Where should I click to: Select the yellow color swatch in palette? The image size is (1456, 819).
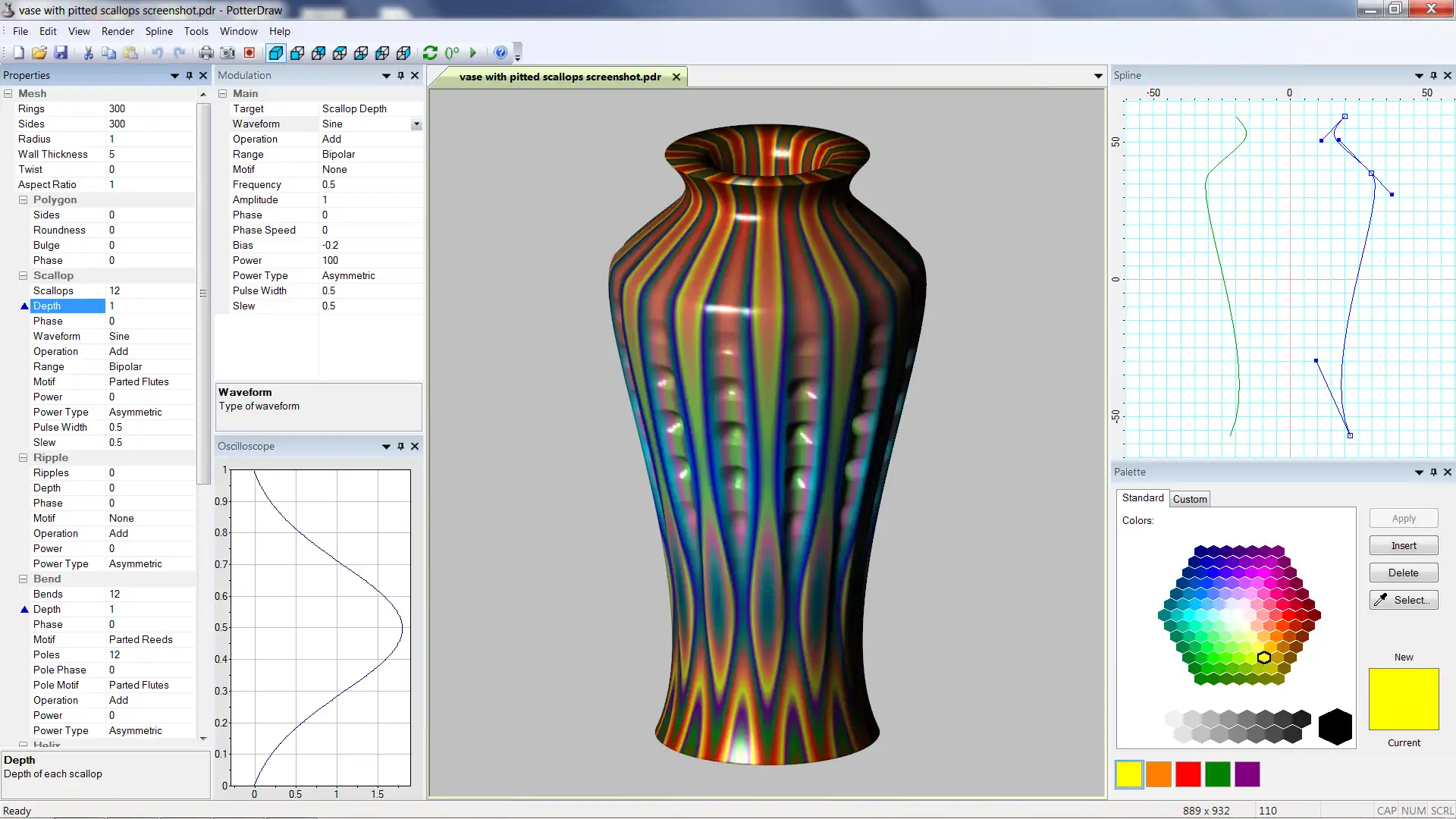tap(1128, 773)
